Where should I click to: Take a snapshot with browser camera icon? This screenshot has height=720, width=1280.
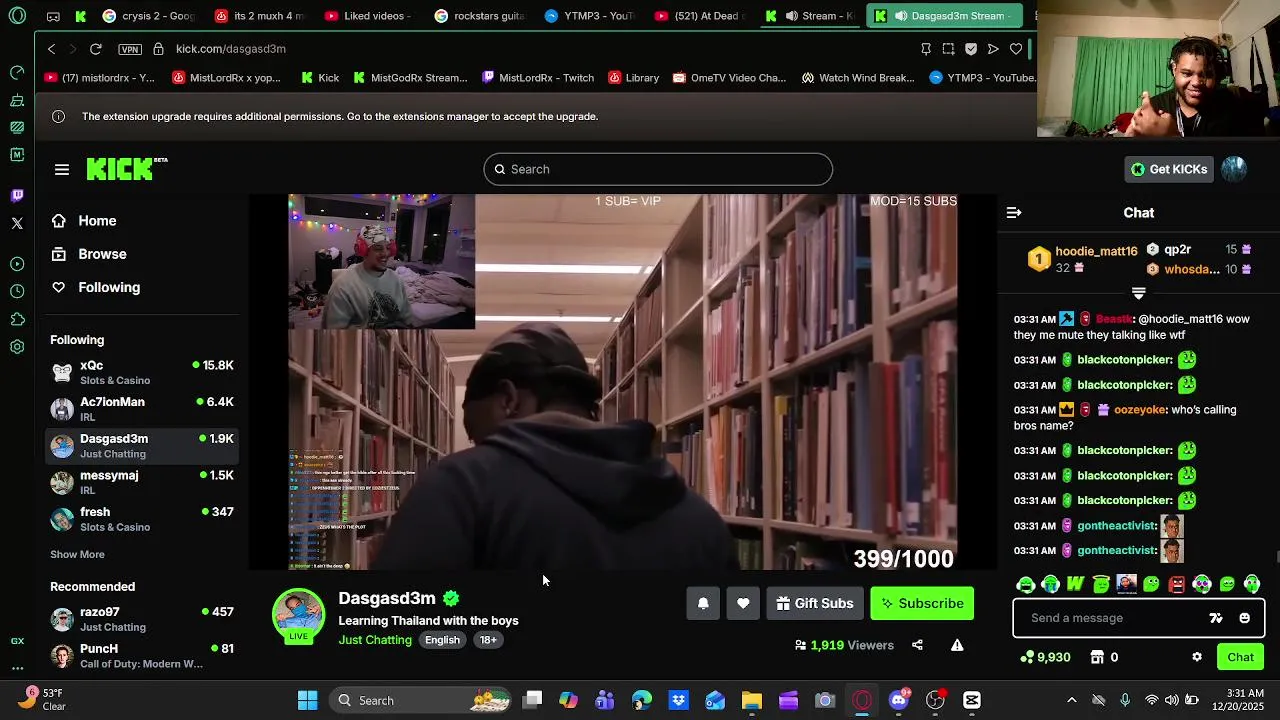pos(948,49)
